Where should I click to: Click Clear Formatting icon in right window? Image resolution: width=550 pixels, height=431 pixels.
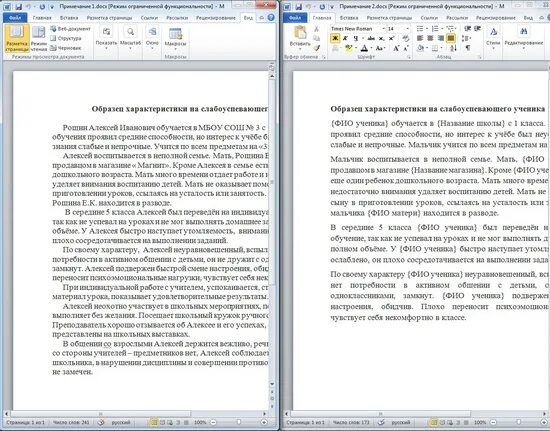point(406,38)
